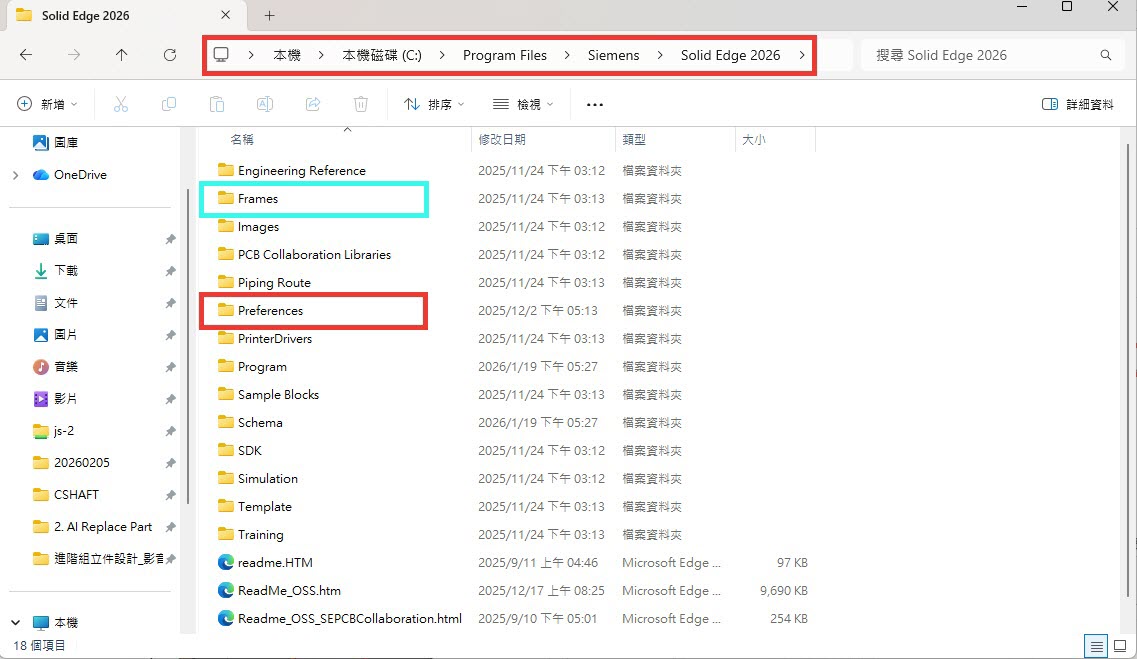Expand the OneDrive tree node
Viewport: 1137px width, 659px height.
click(15, 175)
